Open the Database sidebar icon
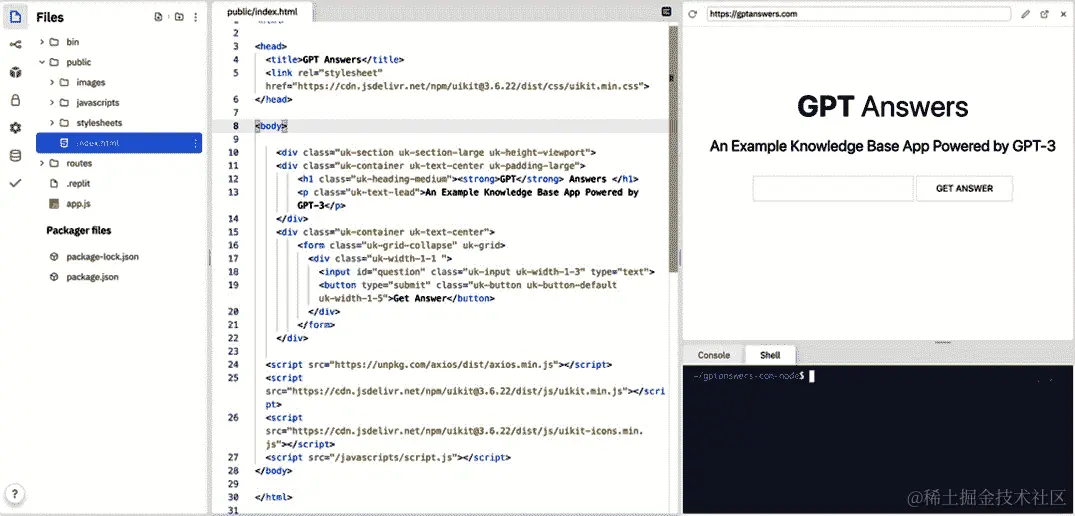 (x=15, y=156)
